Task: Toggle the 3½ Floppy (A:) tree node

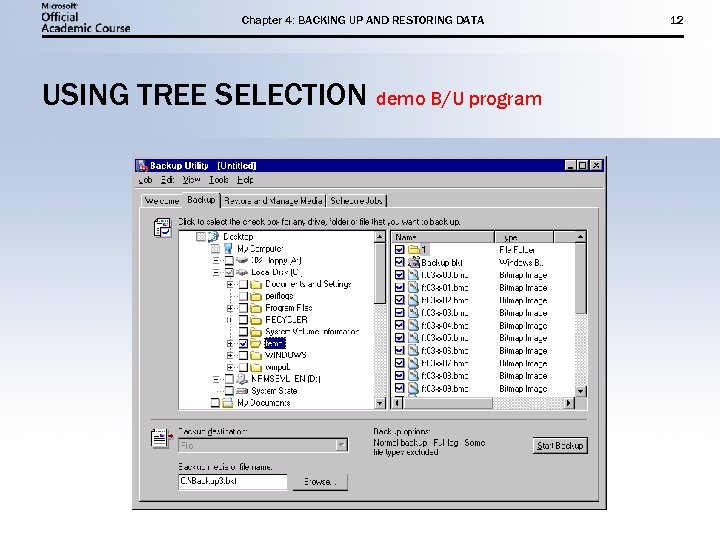Action: pyautogui.click(x=216, y=261)
